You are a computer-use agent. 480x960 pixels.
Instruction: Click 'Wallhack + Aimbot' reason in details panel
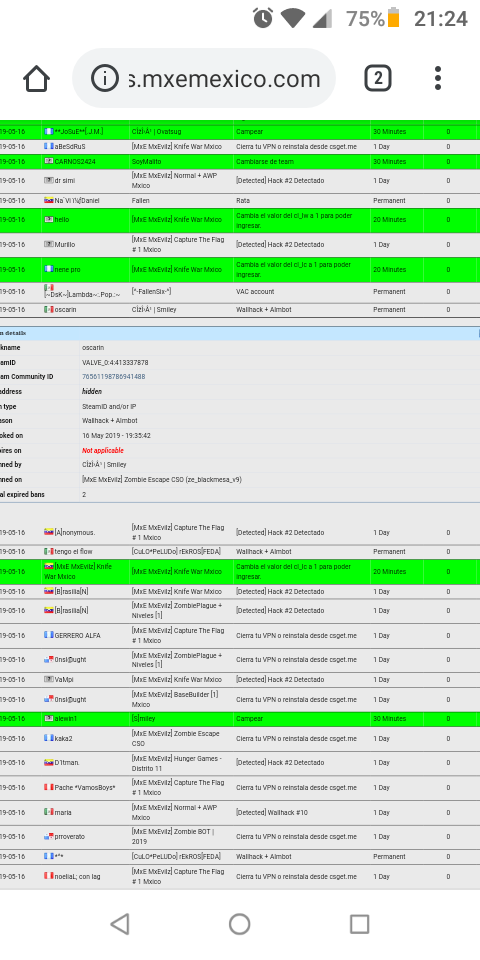(110, 421)
